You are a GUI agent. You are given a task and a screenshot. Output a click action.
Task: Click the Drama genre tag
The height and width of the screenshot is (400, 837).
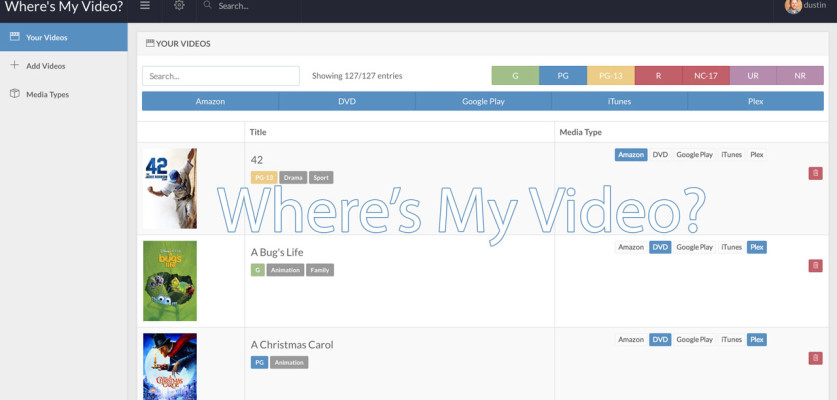point(293,177)
